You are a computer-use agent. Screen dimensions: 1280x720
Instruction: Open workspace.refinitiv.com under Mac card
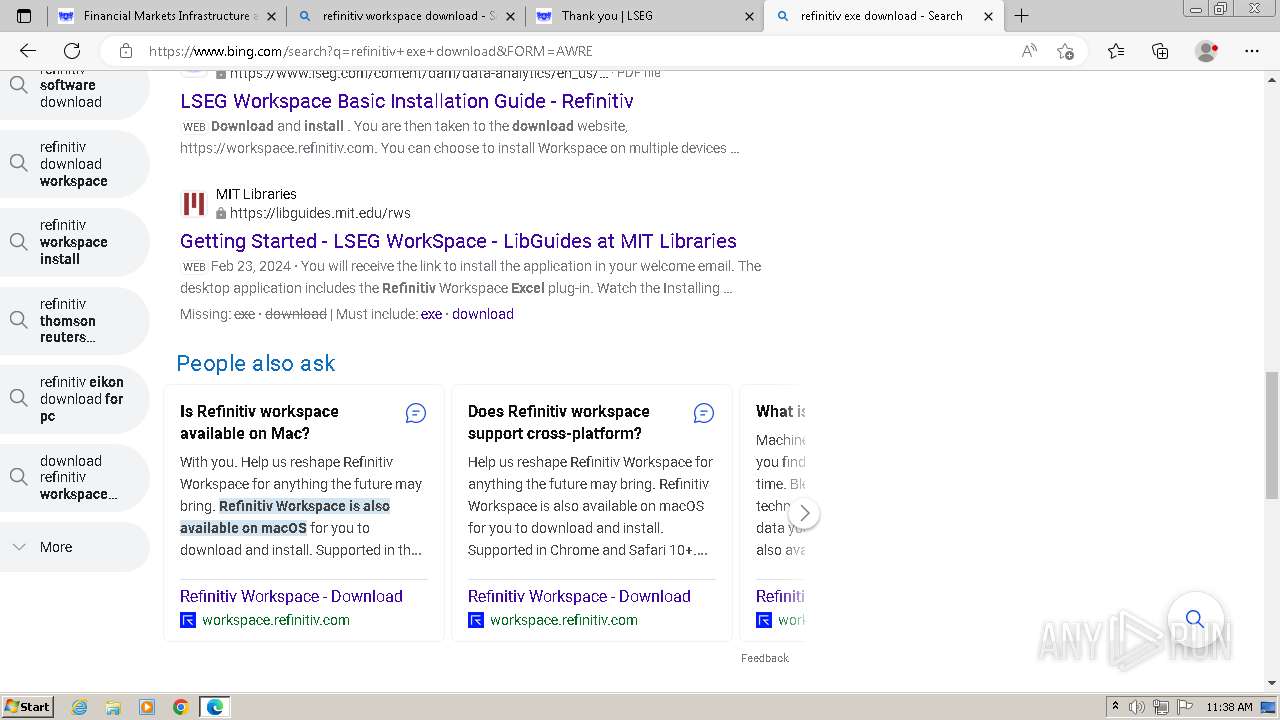(x=276, y=620)
